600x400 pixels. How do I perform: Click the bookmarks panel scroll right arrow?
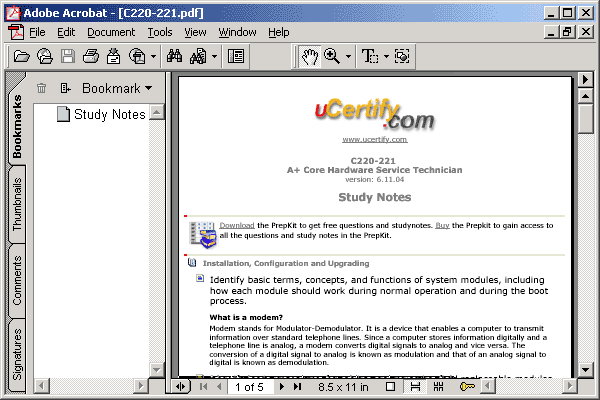(141, 385)
